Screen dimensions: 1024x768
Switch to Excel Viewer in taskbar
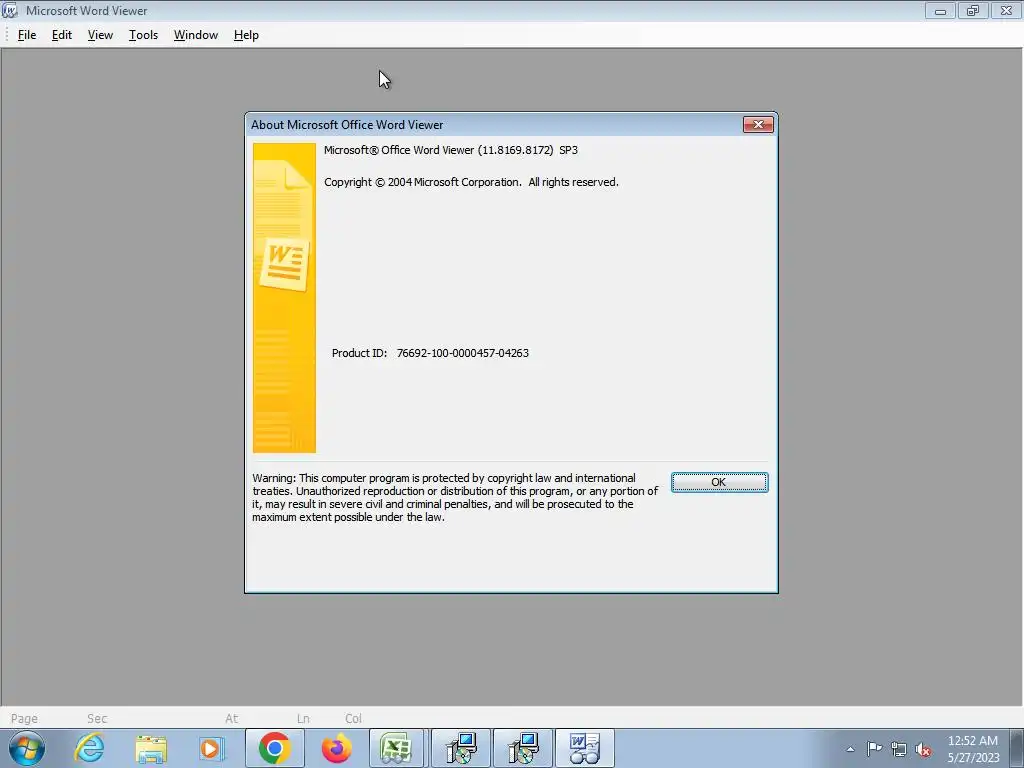(x=397, y=748)
